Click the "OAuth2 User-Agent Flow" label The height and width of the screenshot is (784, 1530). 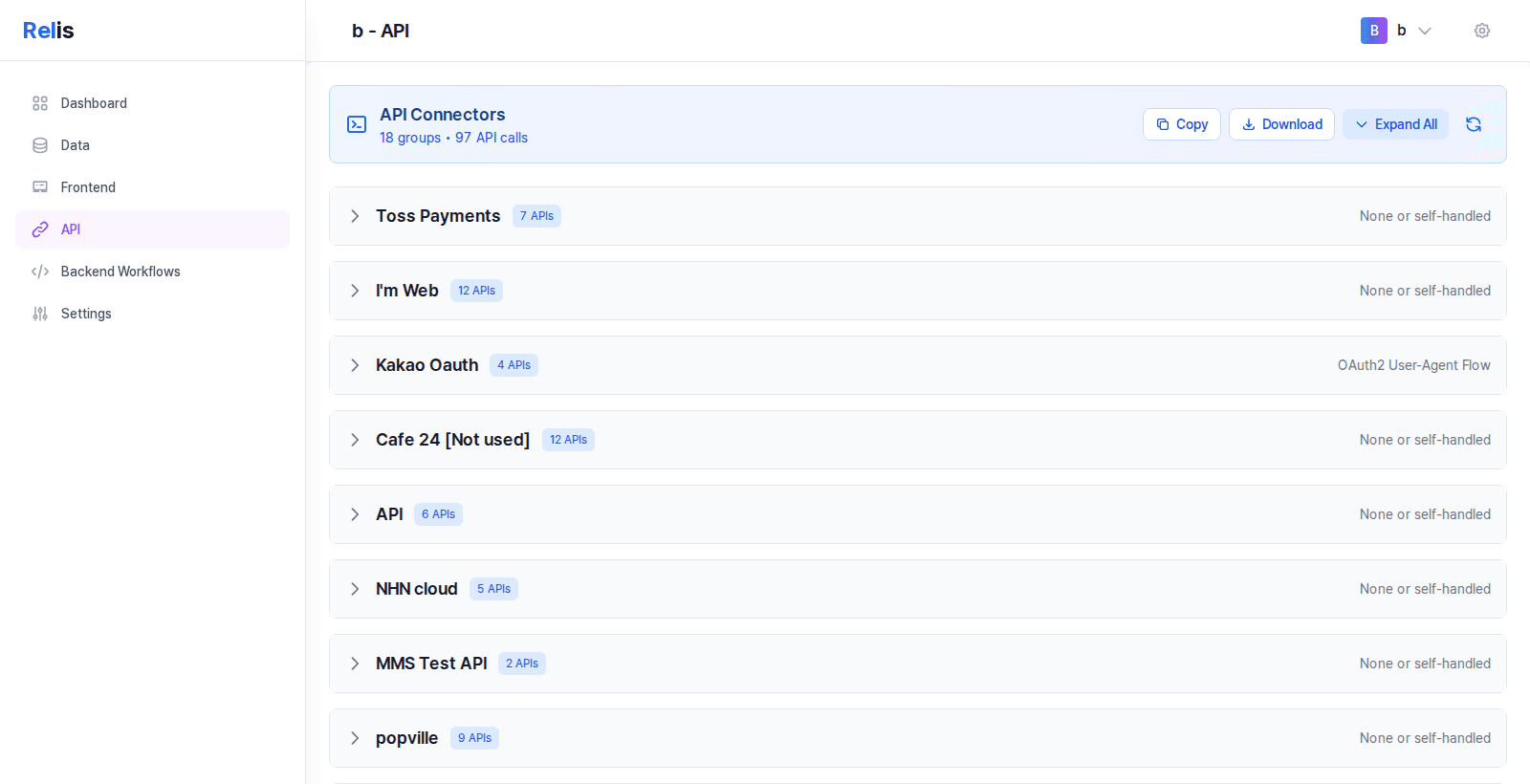pos(1414,365)
